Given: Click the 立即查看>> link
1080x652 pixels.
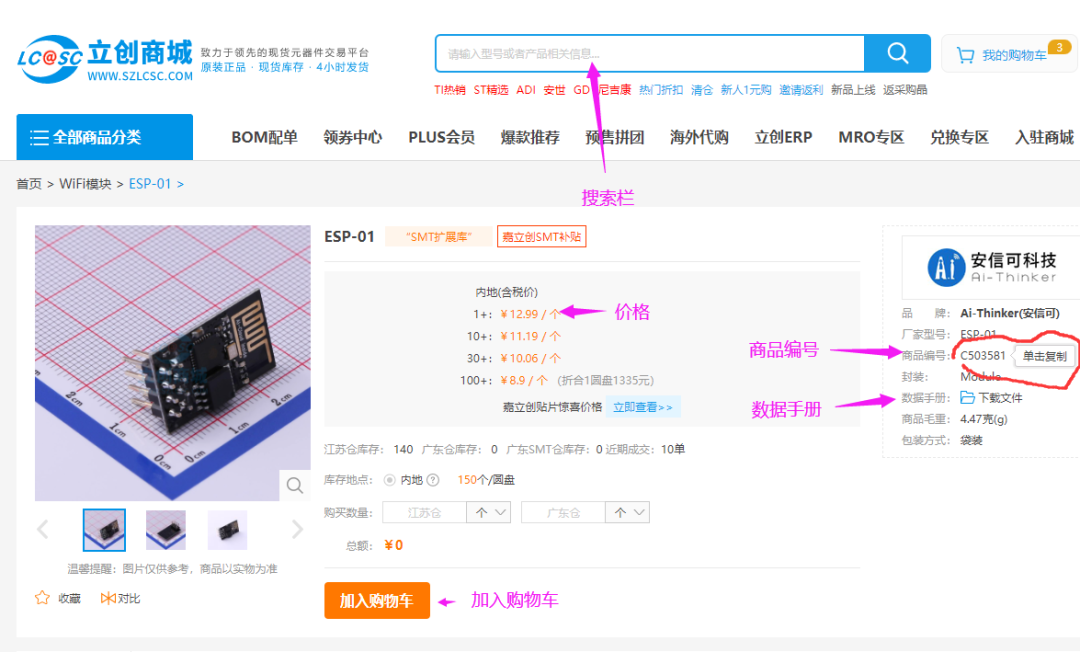Looking at the screenshot, I should coord(643,407).
